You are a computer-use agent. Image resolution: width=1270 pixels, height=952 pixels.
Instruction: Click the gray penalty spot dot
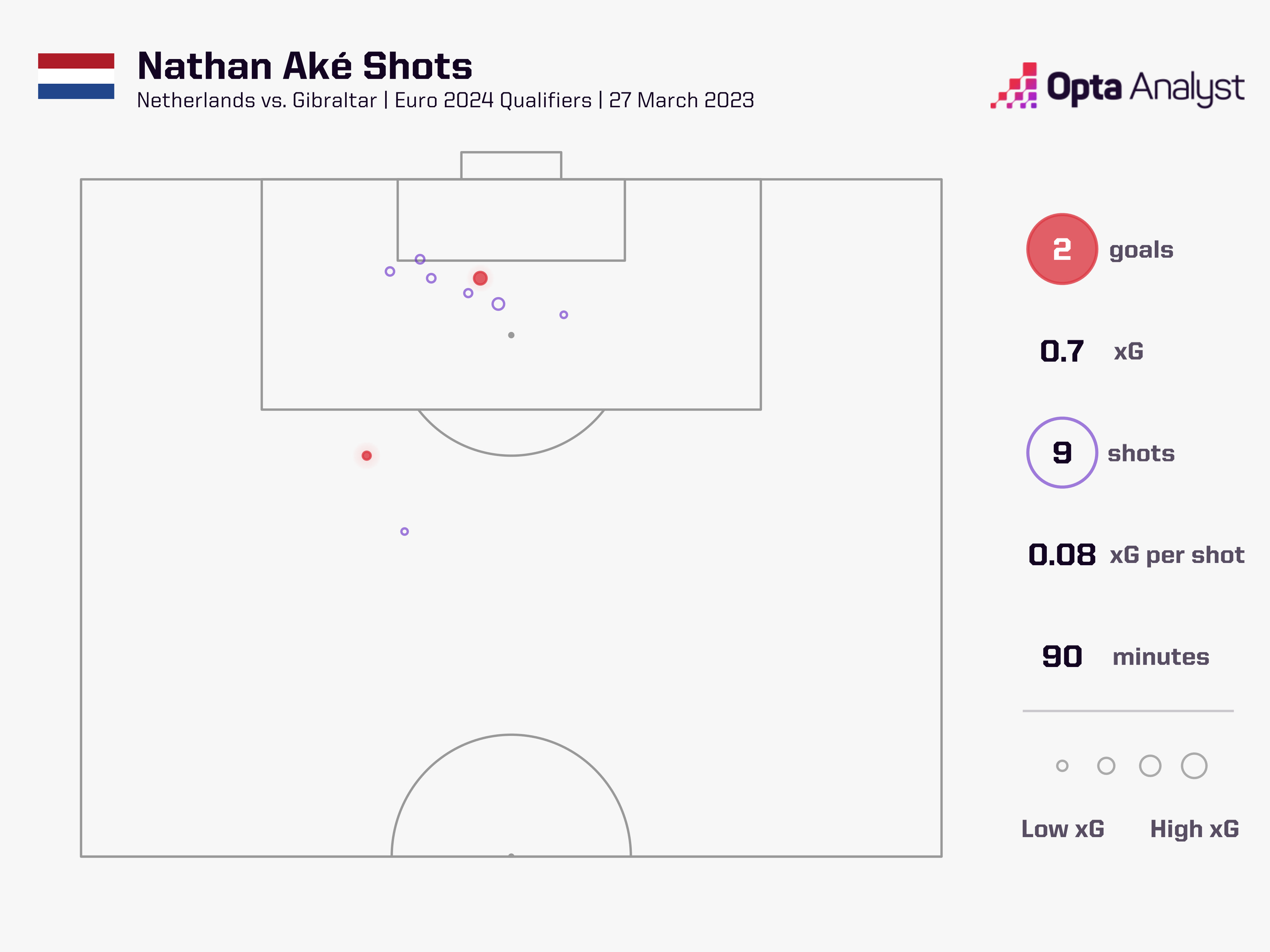tap(511, 335)
